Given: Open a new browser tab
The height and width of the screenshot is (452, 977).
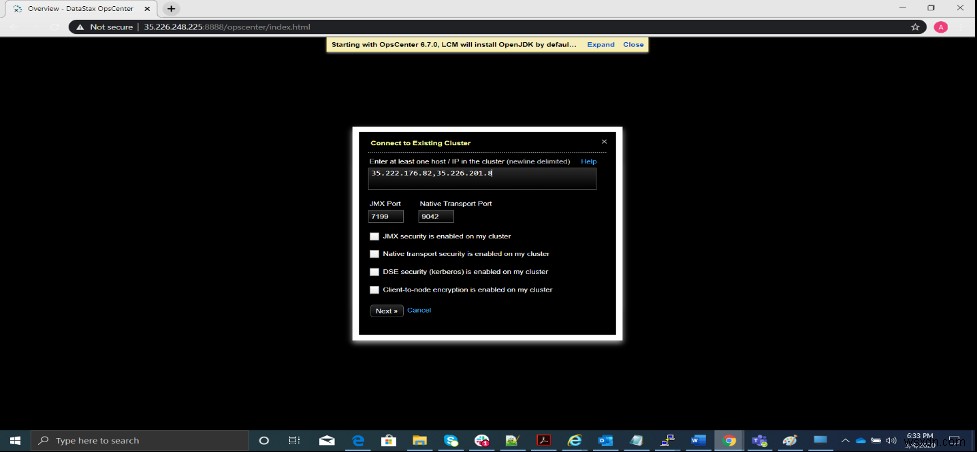Looking at the screenshot, I should (171, 9).
